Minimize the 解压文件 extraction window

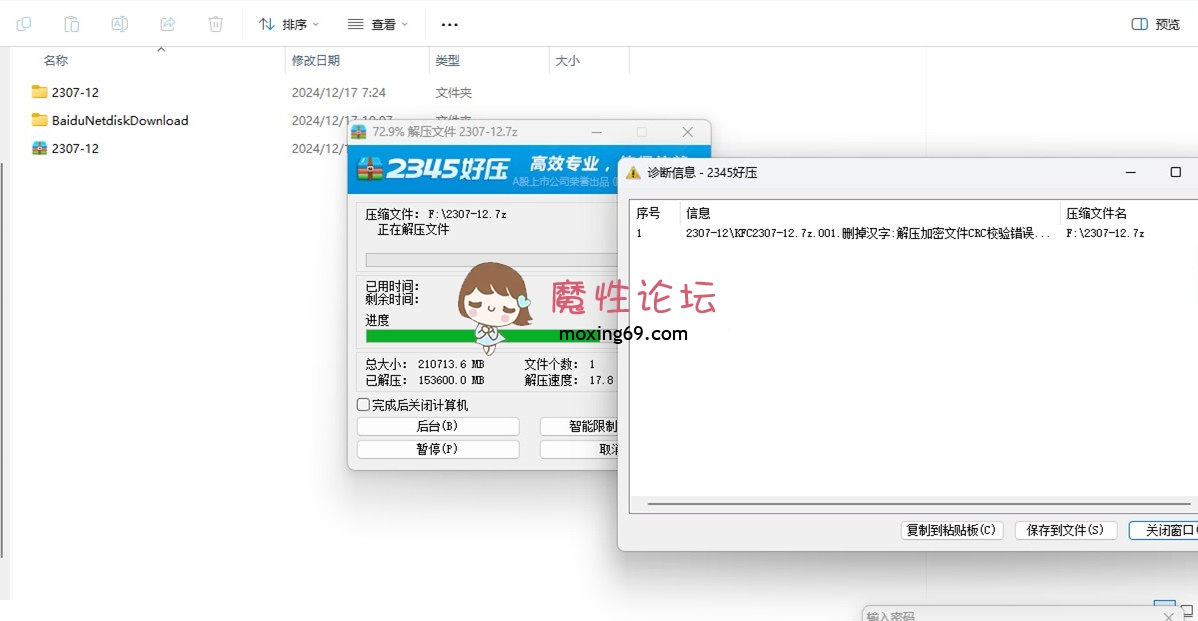pyautogui.click(x=597, y=132)
